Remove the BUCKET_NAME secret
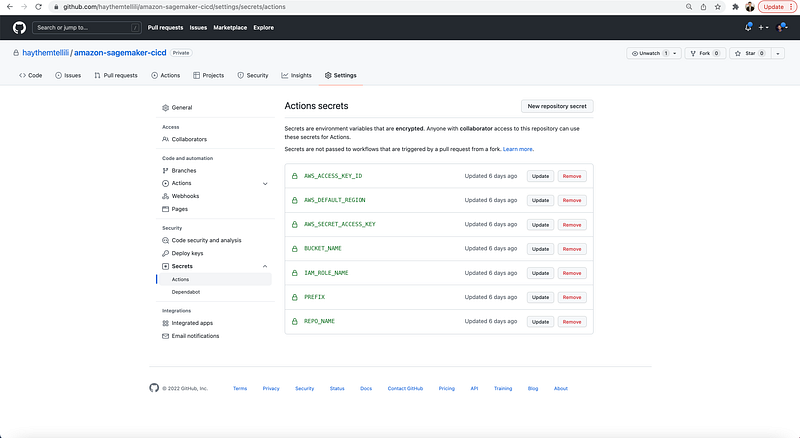The width and height of the screenshot is (800, 438). [572, 249]
